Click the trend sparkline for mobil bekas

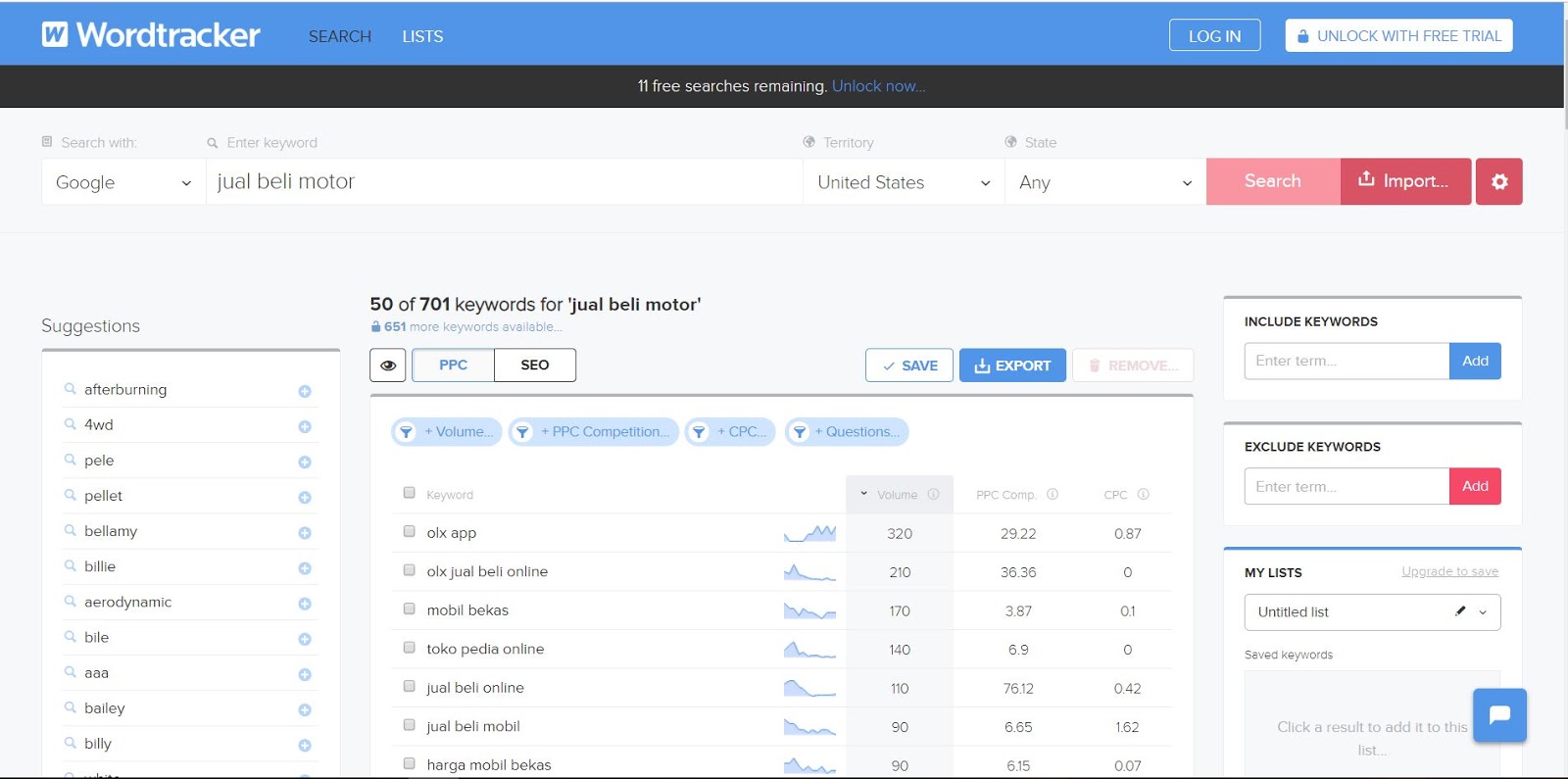pos(809,610)
